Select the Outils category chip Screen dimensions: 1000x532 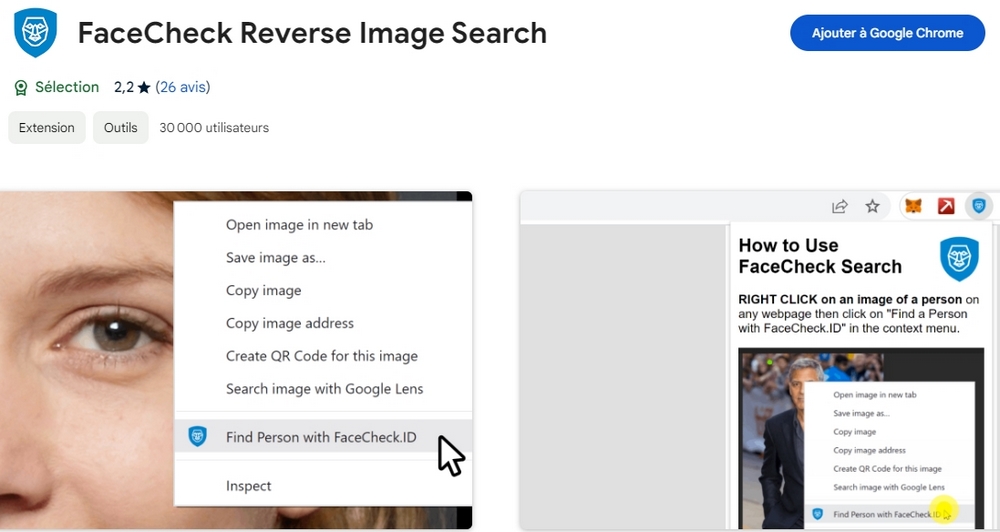click(x=121, y=128)
